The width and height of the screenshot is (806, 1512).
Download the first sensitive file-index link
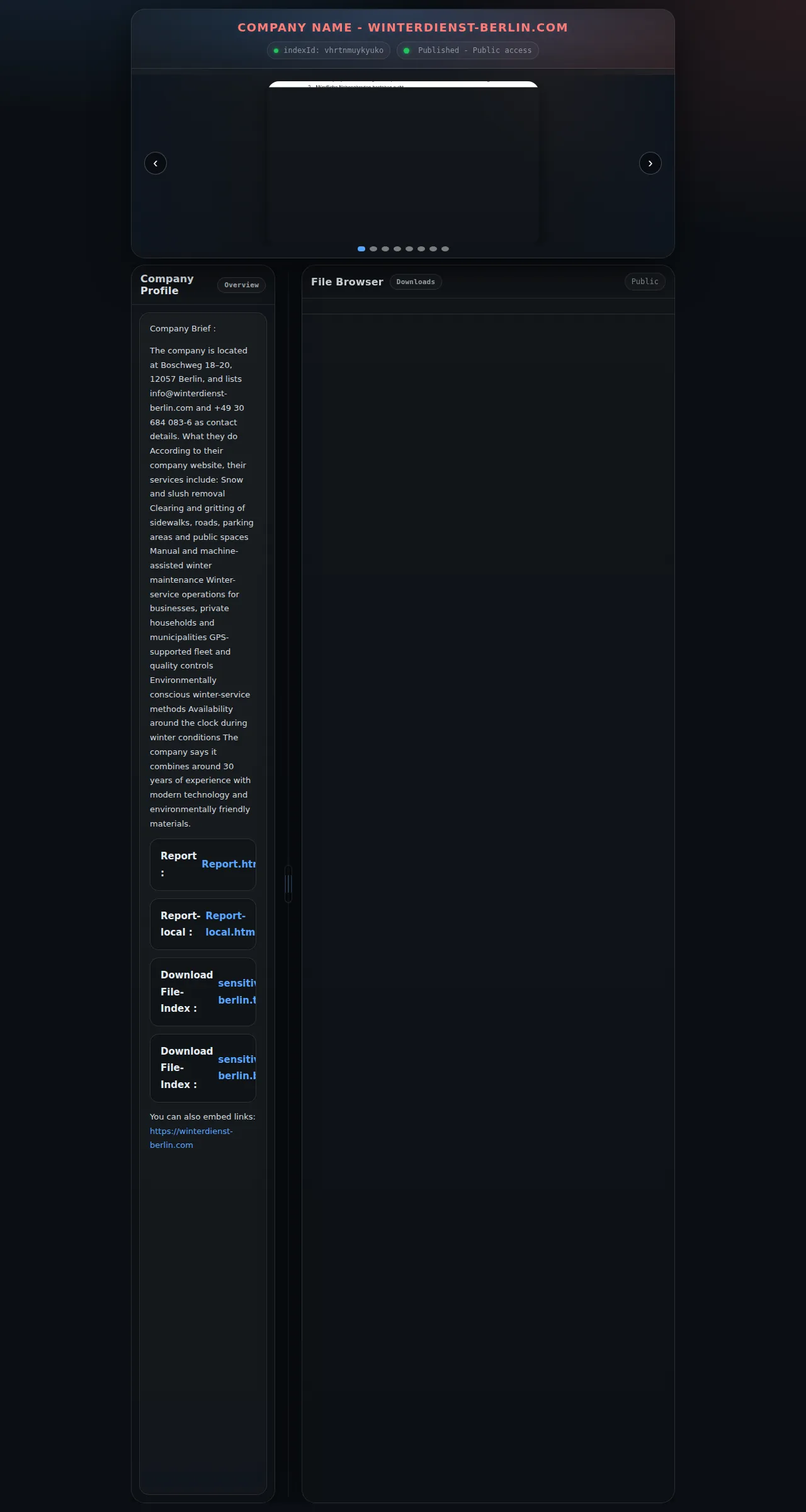click(x=237, y=992)
